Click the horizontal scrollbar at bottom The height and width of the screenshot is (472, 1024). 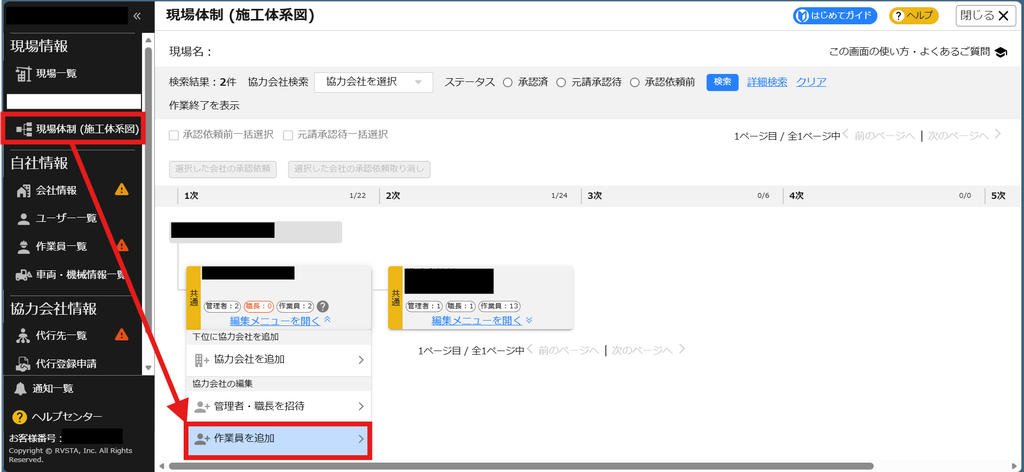click(520, 466)
